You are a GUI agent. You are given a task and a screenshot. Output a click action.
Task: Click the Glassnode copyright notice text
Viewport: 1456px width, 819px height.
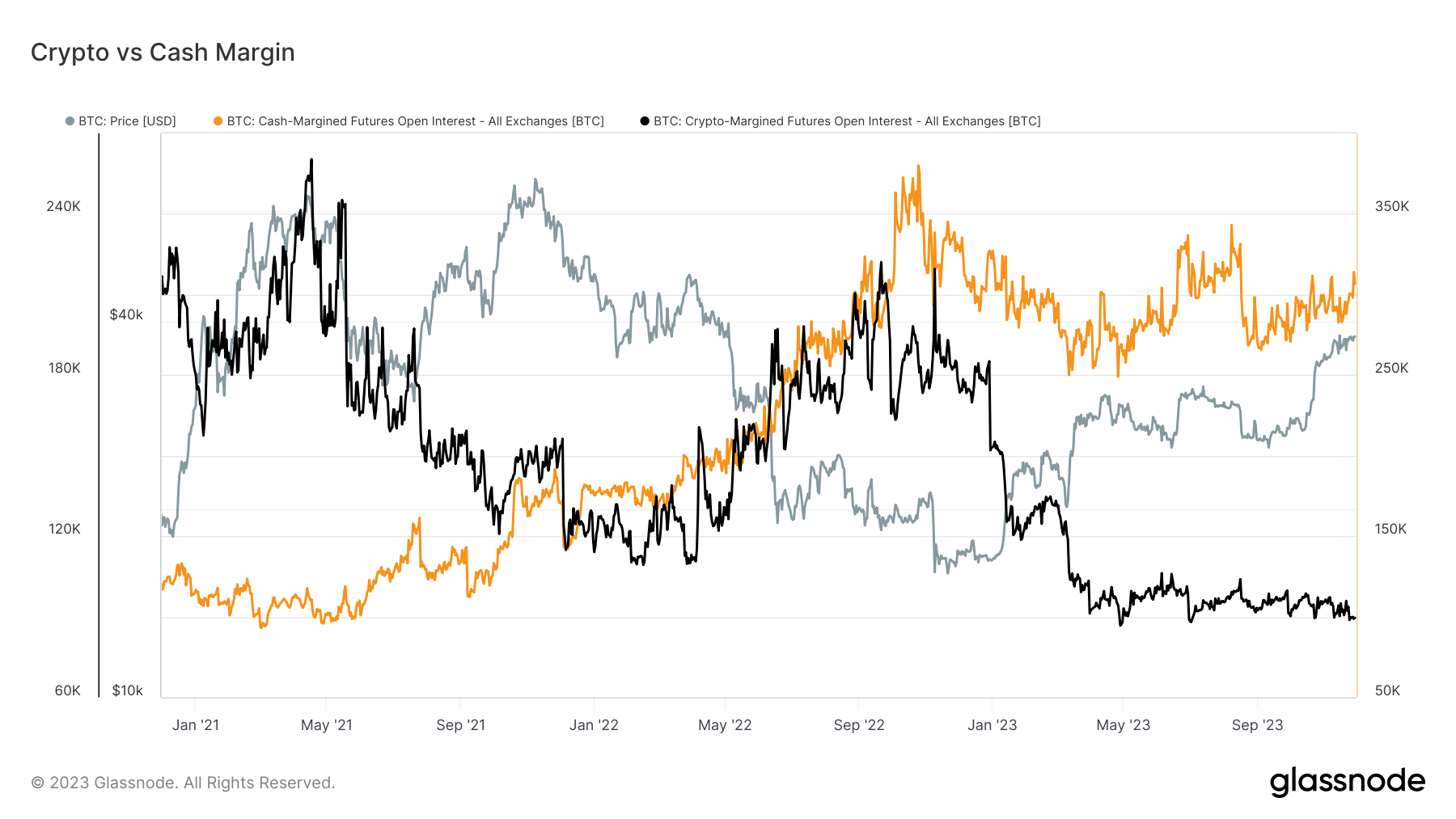[183, 783]
